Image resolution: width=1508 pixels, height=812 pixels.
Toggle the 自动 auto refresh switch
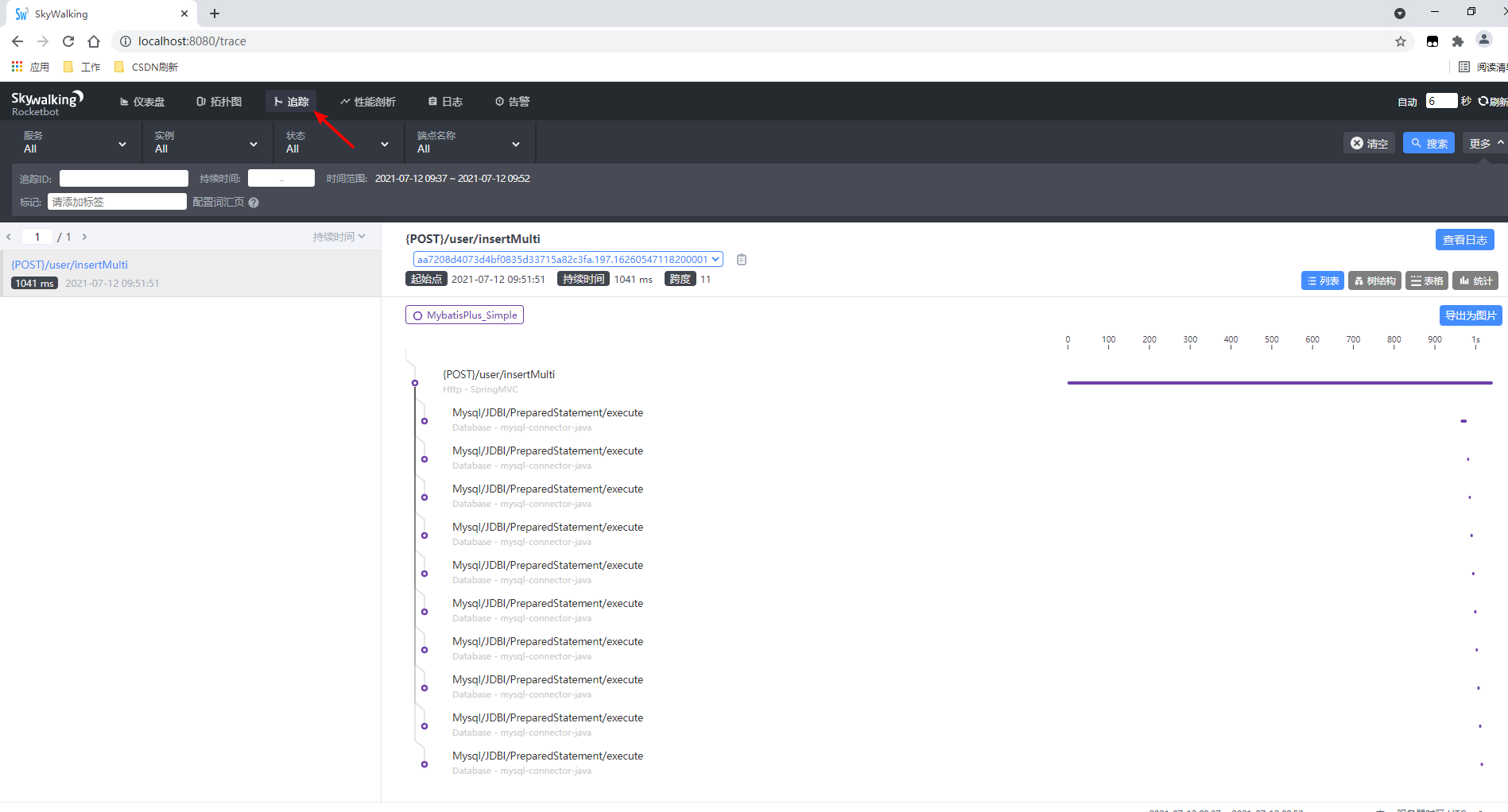[1407, 102]
